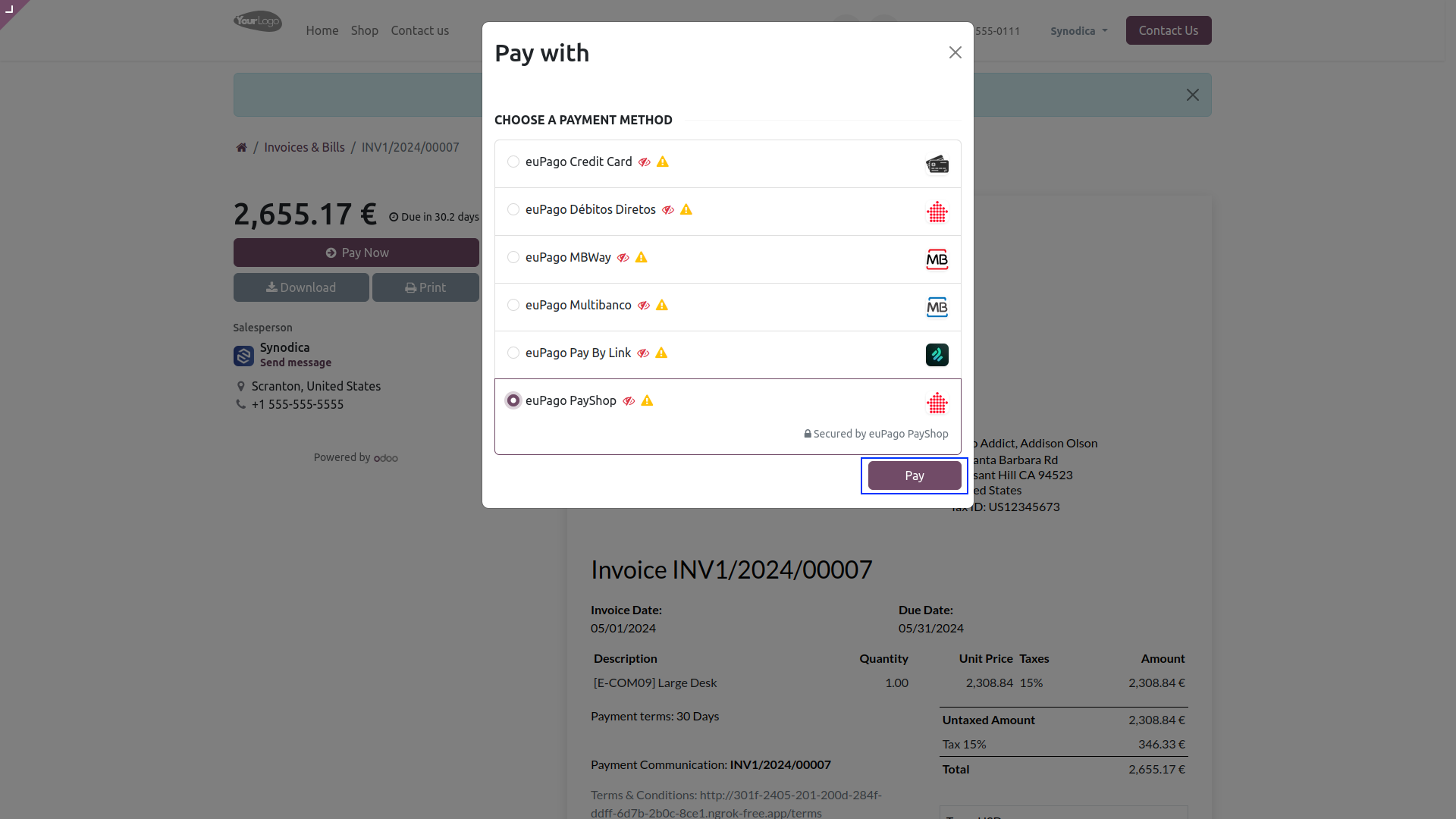
Task: Click the home breadcrumb icon
Action: 241,147
